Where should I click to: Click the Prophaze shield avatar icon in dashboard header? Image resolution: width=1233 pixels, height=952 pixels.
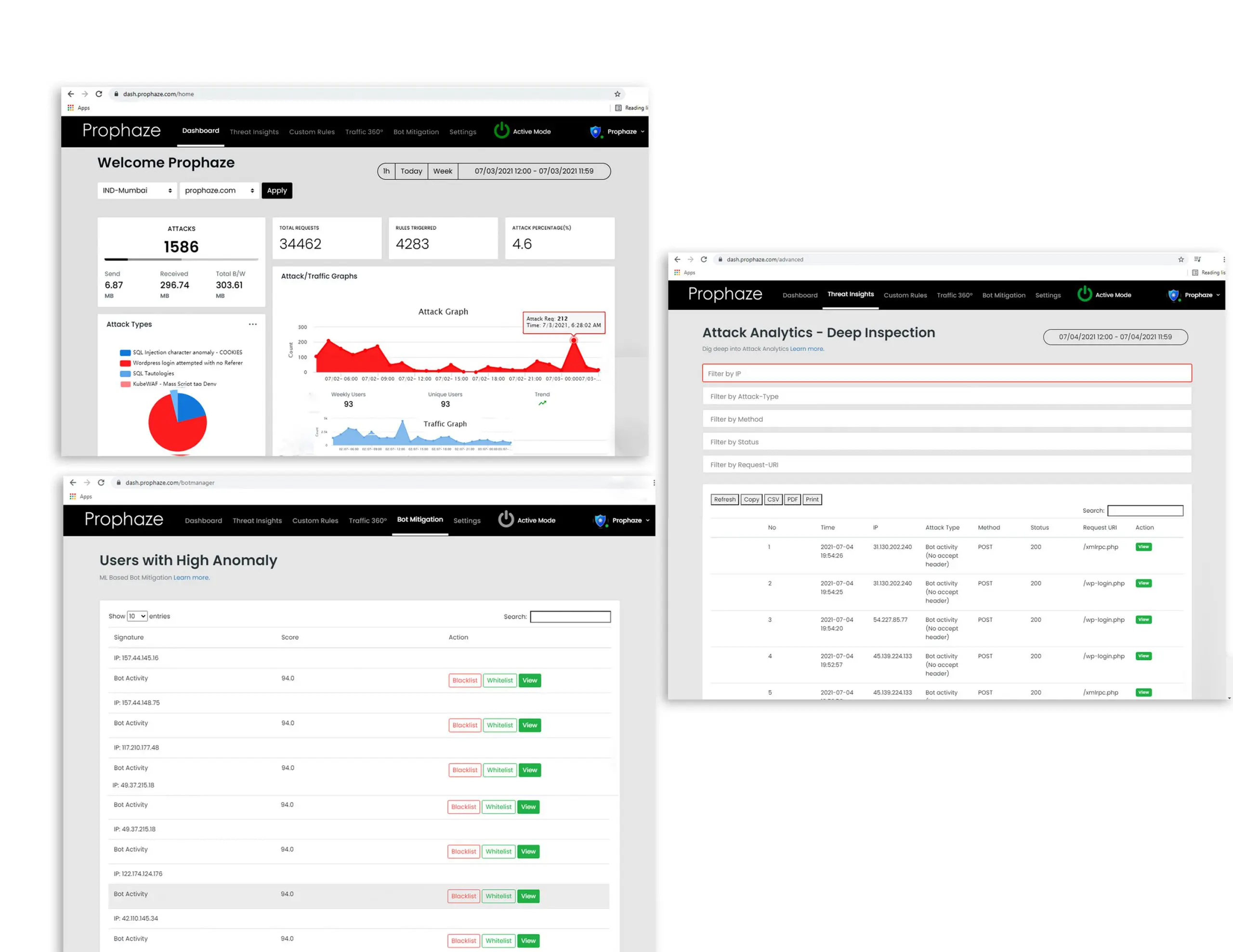[595, 131]
